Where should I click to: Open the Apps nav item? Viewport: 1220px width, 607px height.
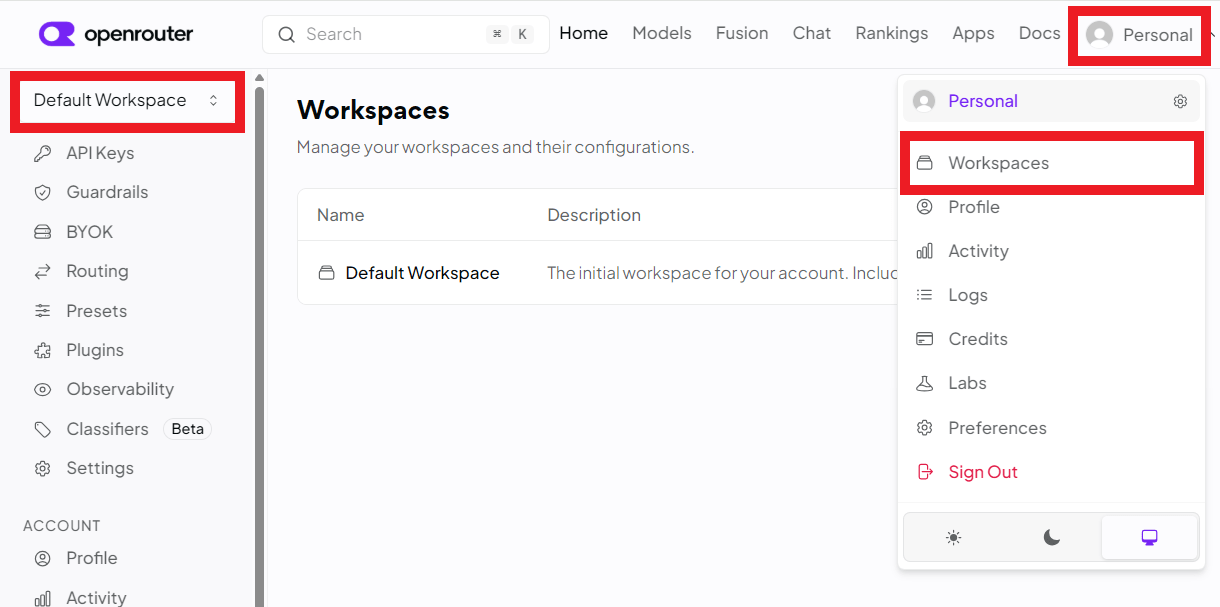point(973,34)
